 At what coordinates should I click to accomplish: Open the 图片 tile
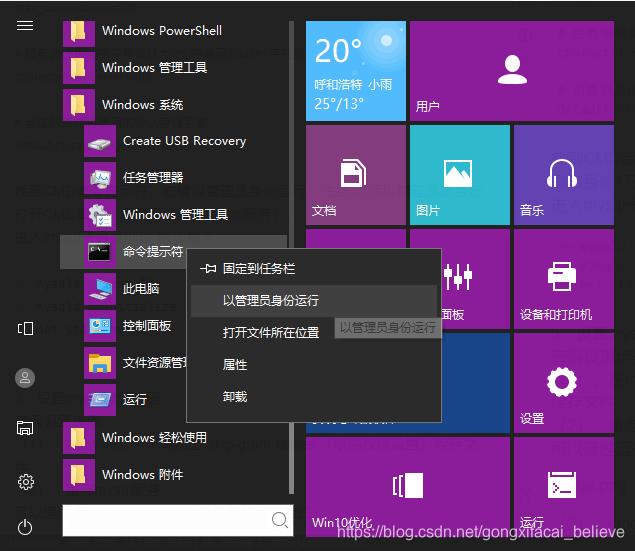(460, 175)
